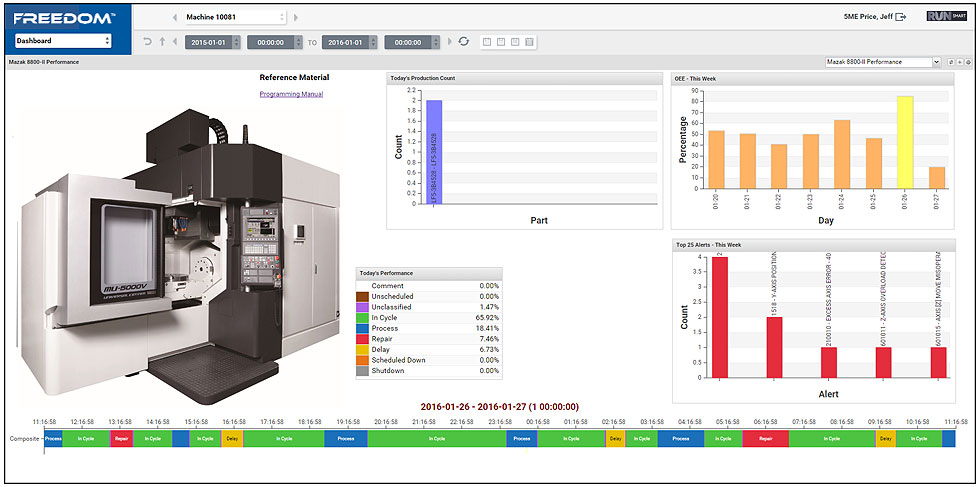Viewport: 980px width, 487px height.
Task: Click the Unscheduled brown legend swatch
Action: (x=362, y=296)
